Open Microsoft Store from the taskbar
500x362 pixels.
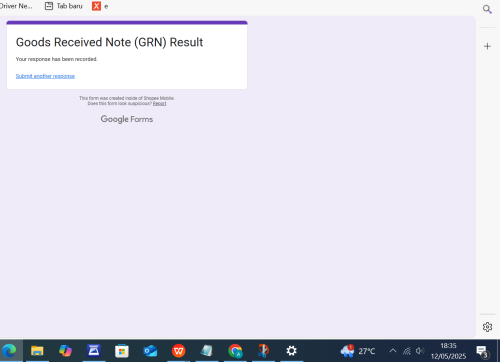pyautogui.click(x=122, y=351)
